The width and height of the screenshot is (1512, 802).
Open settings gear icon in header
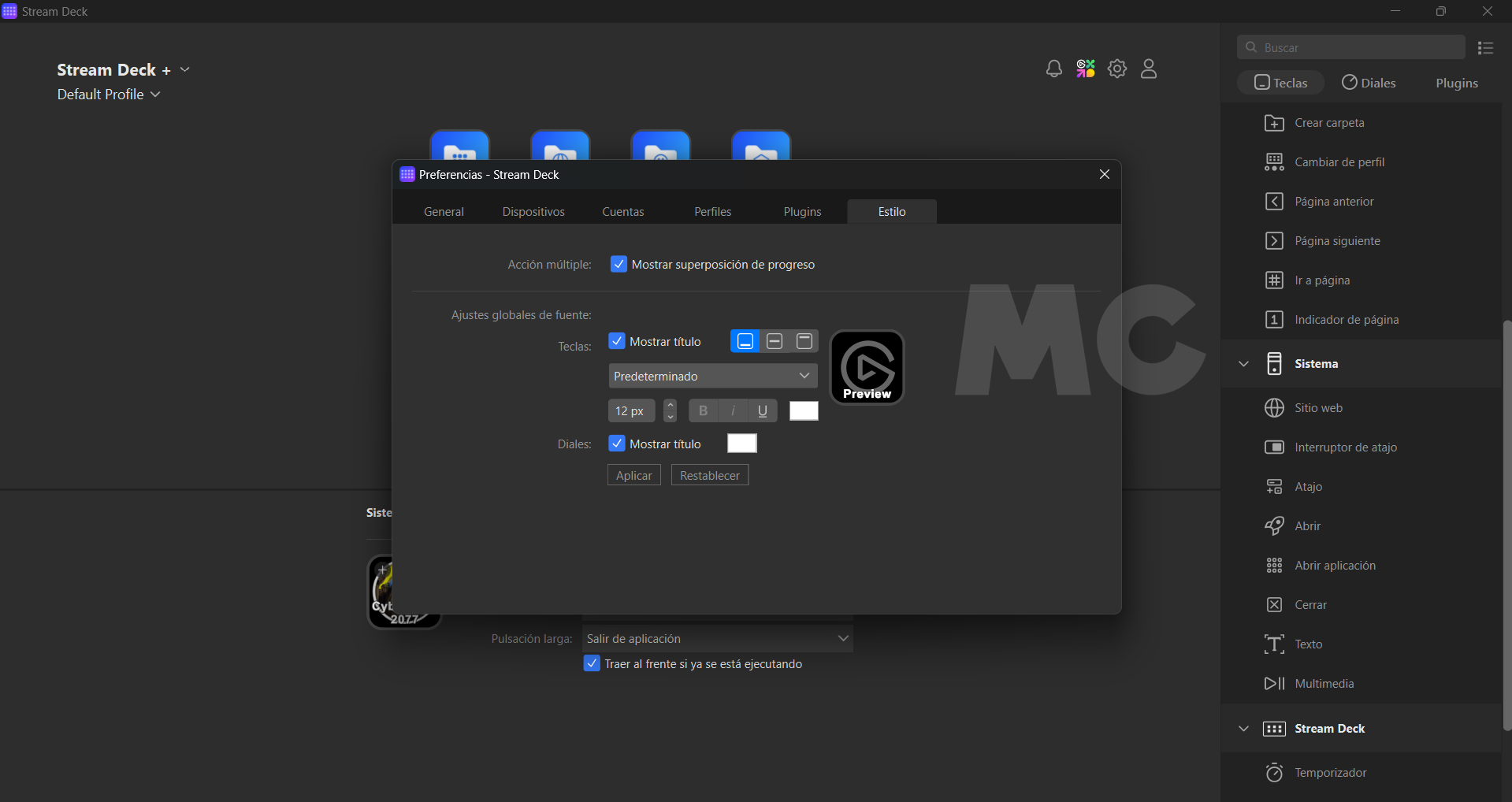point(1117,69)
